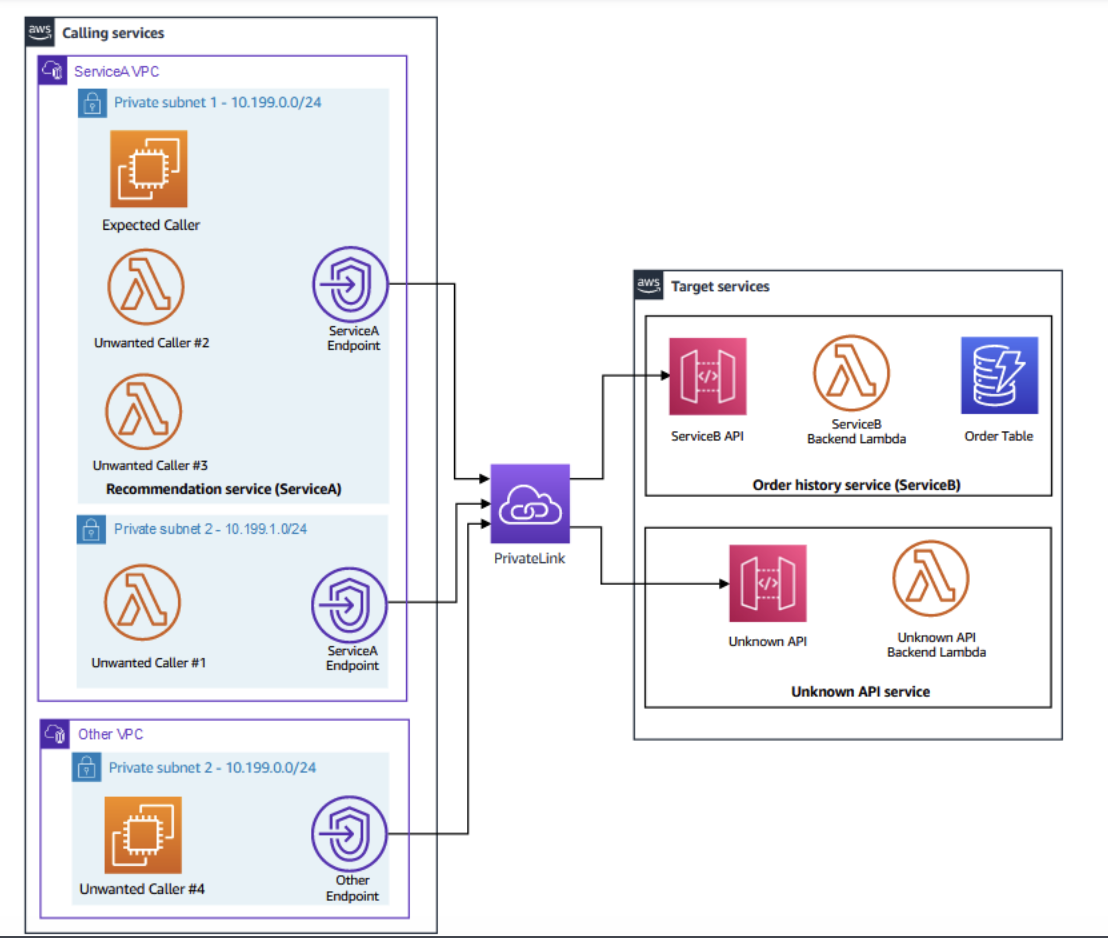
Task: Click the 'Unwanted Caller #1' label
Action: (x=148, y=663)
